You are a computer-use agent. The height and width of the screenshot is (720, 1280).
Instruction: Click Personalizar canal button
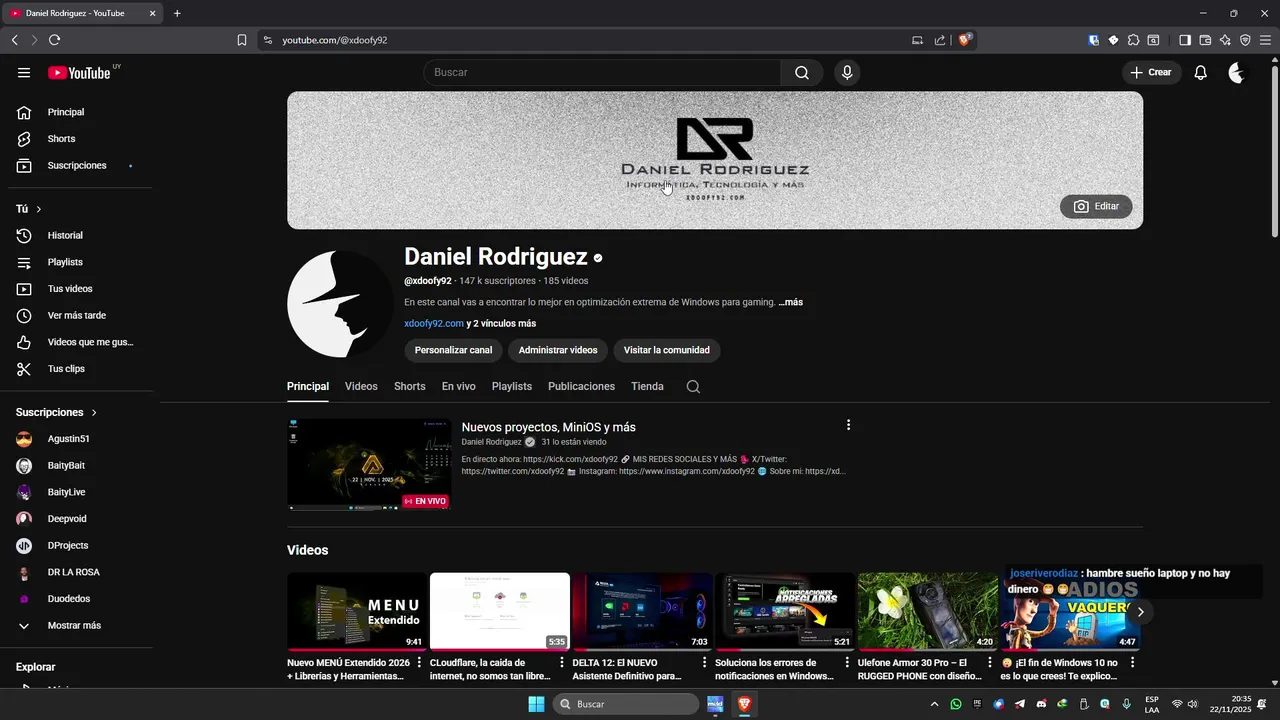pyautogui.click(x=453, y=350)
